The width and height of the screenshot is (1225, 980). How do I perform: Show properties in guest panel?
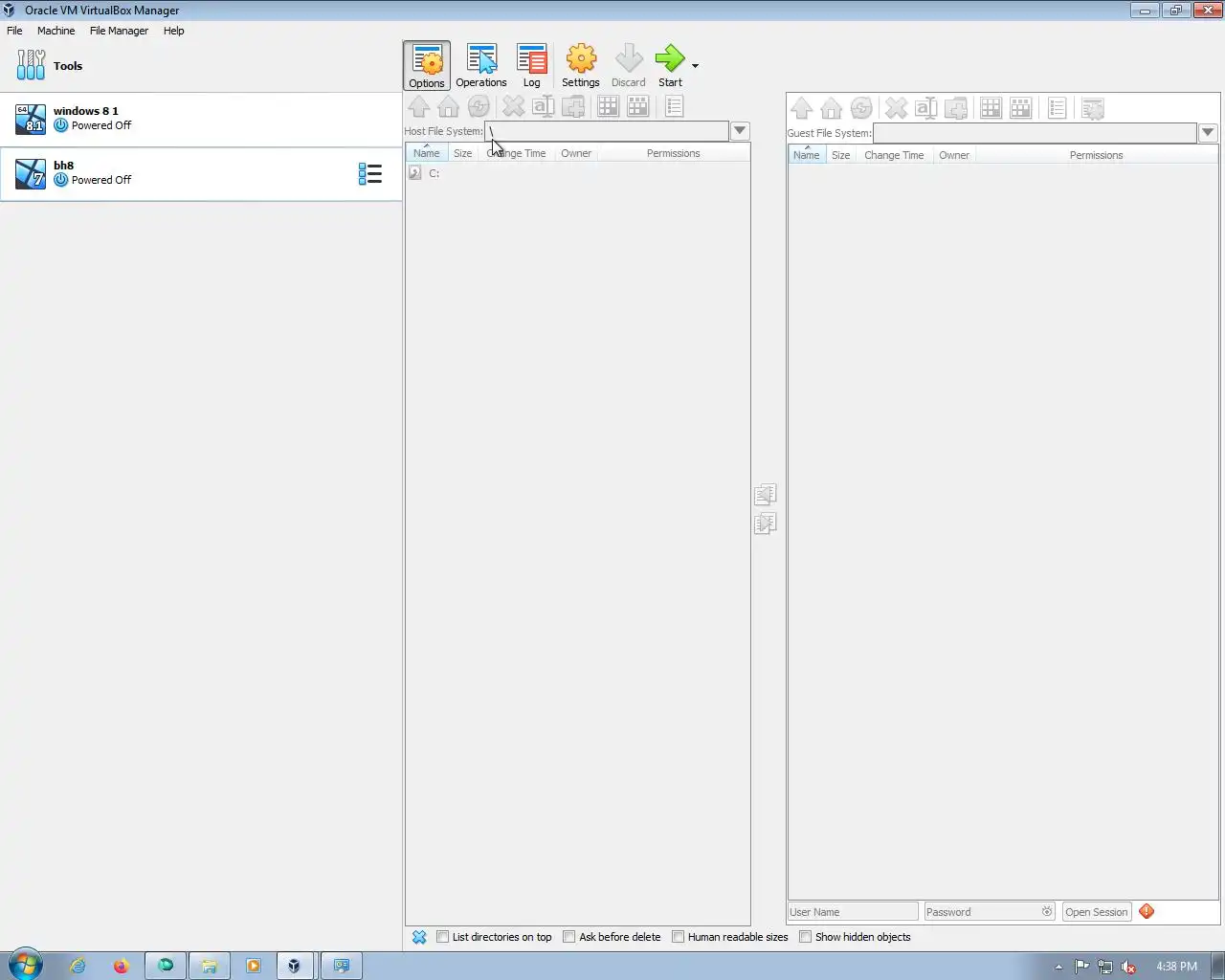[x=1057, y=108]
